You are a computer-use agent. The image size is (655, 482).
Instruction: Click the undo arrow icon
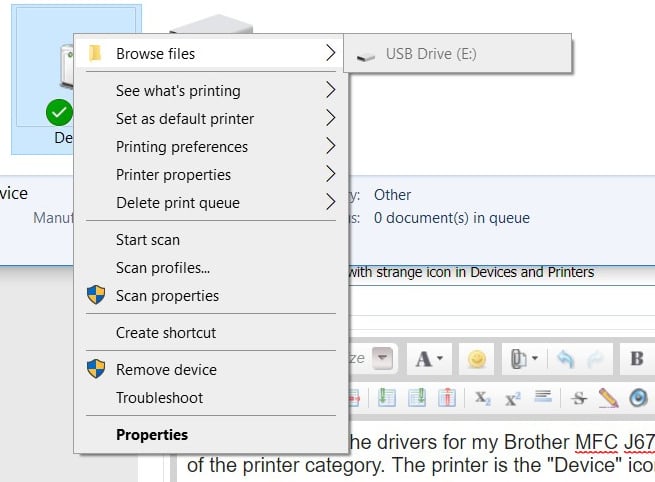pos(568,358)
